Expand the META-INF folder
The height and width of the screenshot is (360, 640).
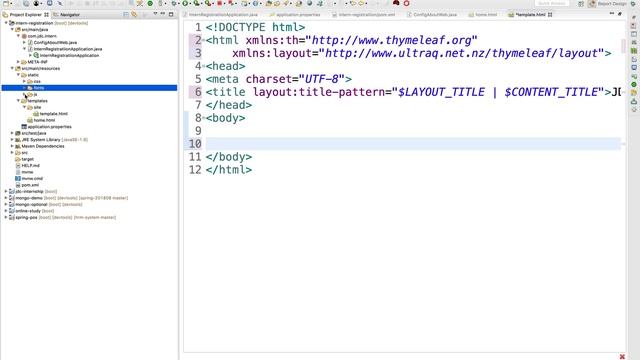(x=18, y=62)
